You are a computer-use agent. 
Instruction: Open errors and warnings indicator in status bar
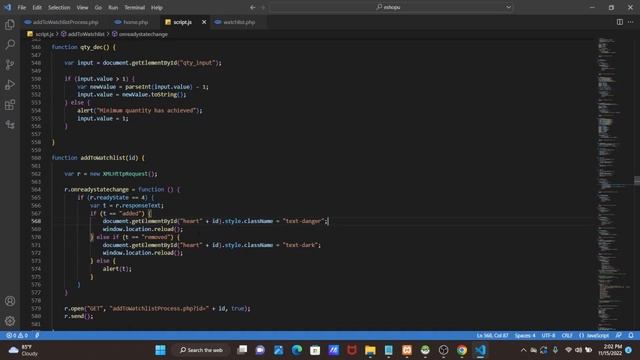[x=17, y=335]
